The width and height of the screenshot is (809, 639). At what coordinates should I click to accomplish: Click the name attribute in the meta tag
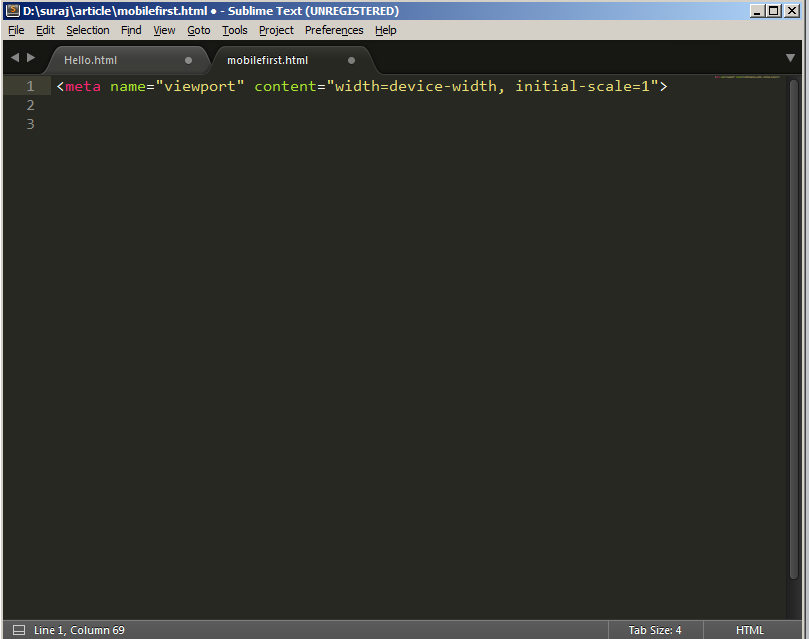click(128, 86)
